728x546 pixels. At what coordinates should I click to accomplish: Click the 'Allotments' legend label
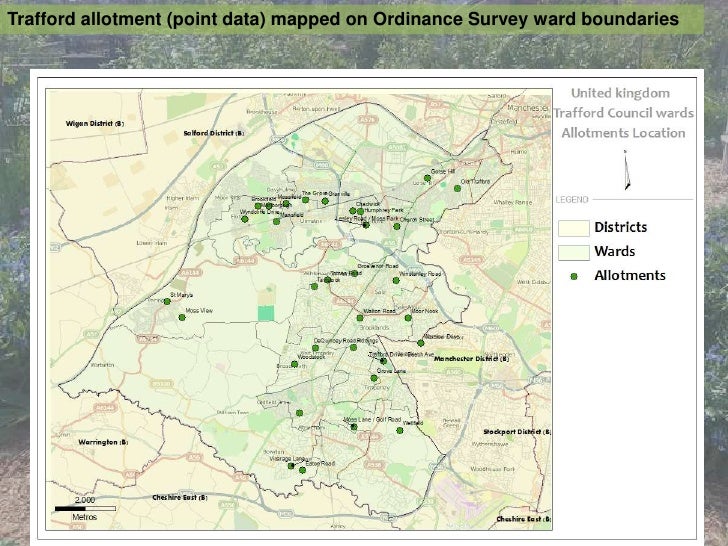(630, 275)
